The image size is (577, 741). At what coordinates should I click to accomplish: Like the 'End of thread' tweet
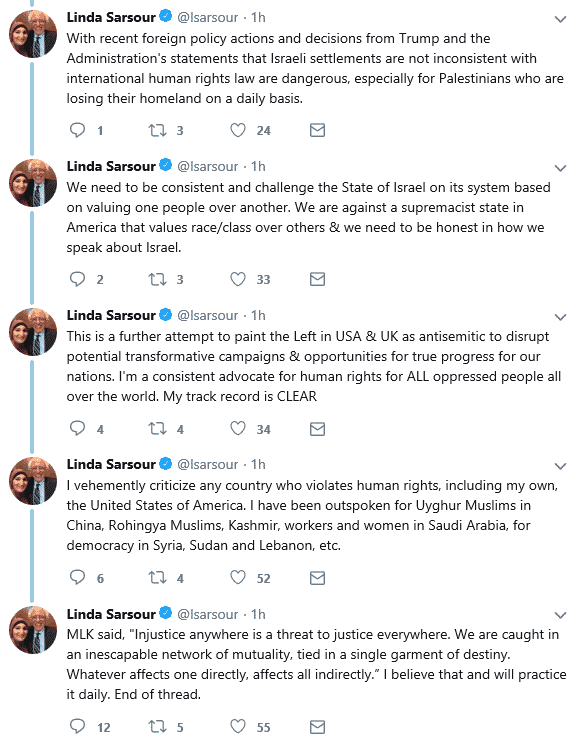tap(238, 726)
